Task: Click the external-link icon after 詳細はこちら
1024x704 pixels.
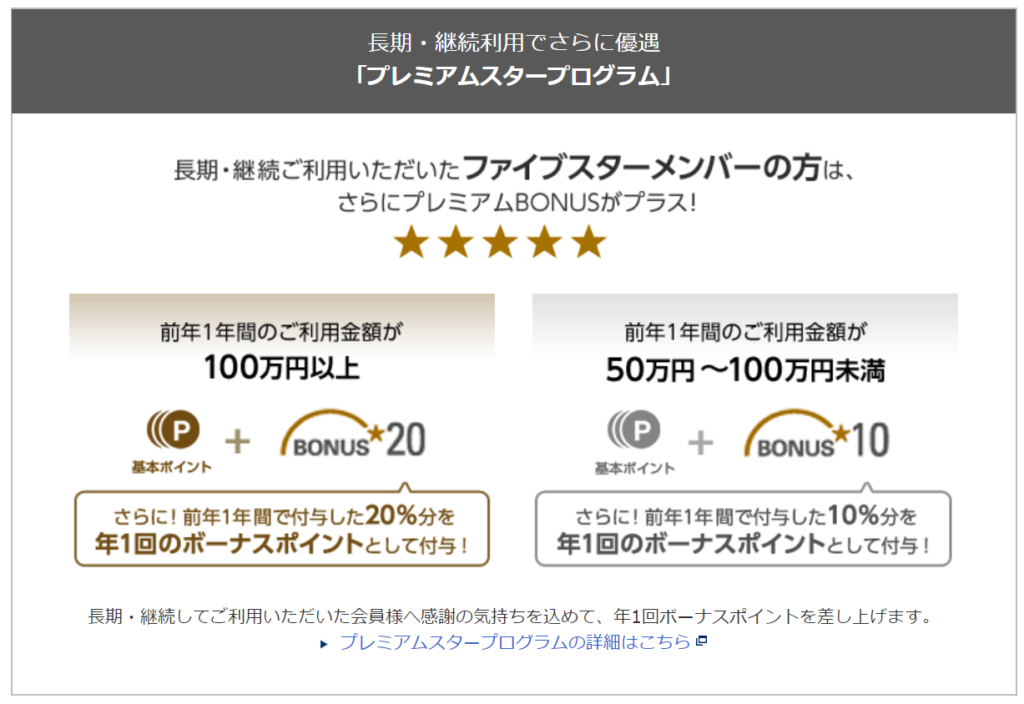Action: click(x=702, y=641)
